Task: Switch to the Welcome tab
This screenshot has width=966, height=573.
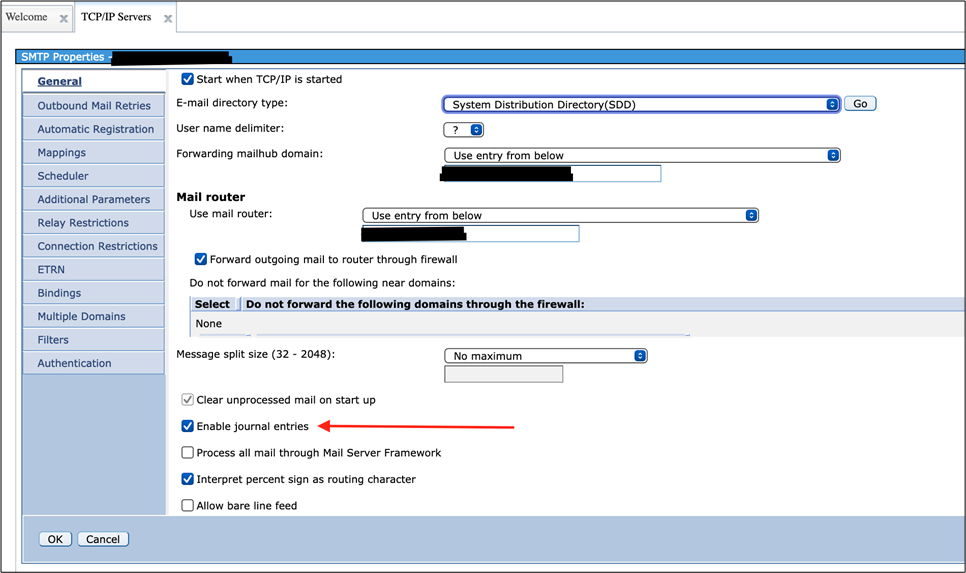Action: [x=27, y=17]
